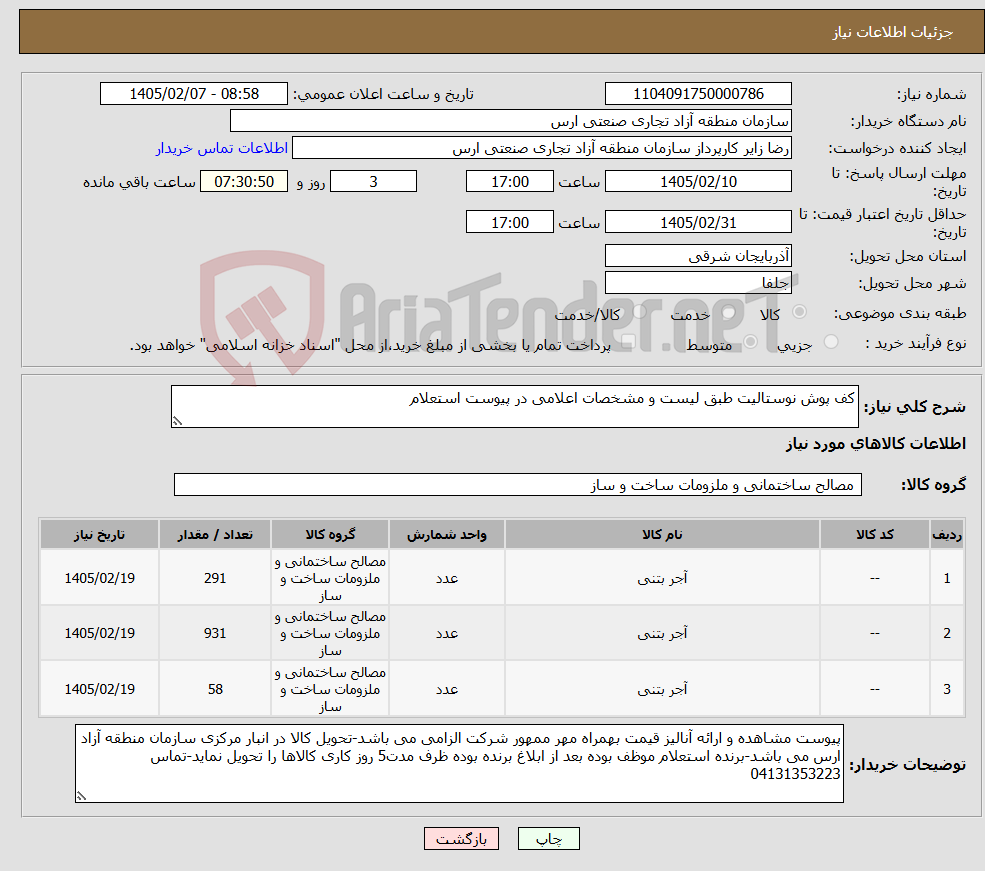Click the need number field 1104091750000786

pyautogui.click(x=698, y=94)
